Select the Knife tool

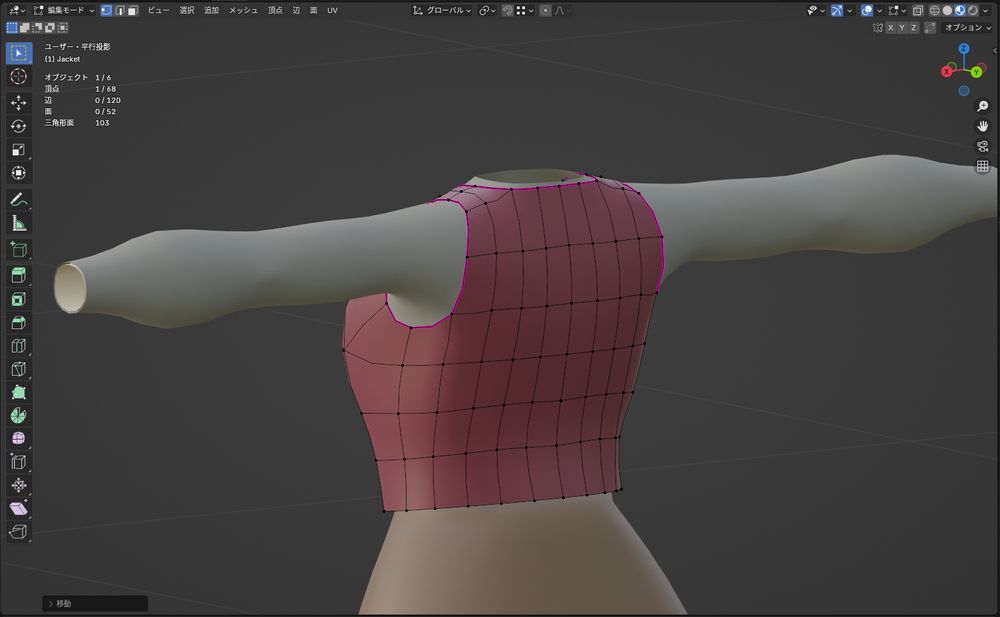click(18, 369)
